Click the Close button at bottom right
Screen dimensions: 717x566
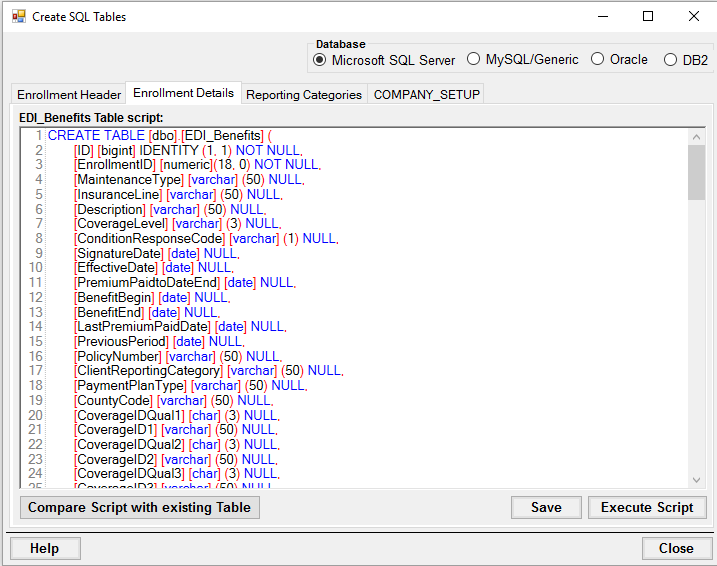(x=675, y=548)
